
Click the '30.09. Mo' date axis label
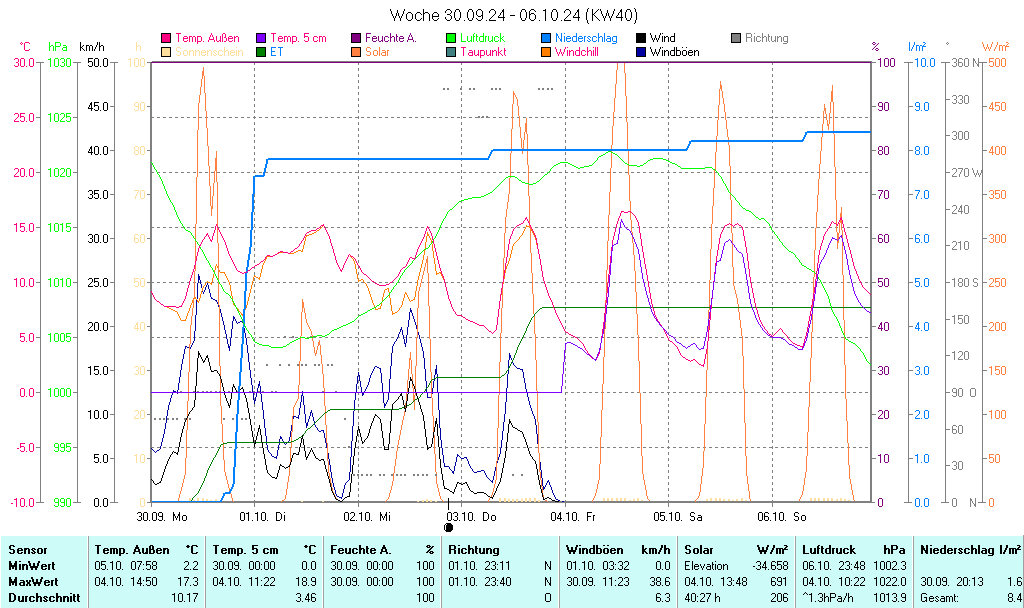coord(162,517)
